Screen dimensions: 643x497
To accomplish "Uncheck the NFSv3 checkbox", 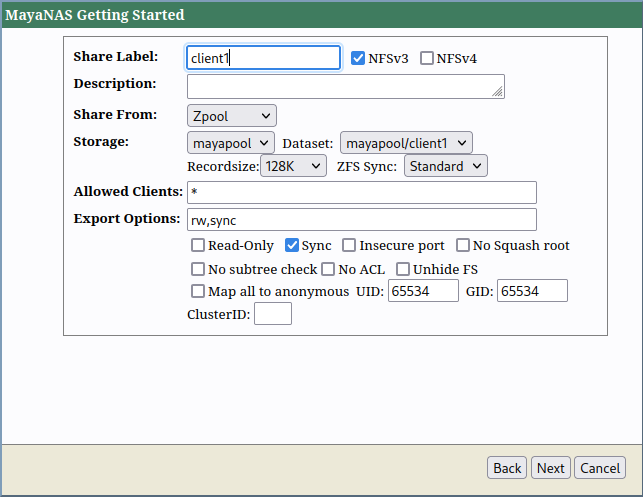I will [x=358, y=58].
